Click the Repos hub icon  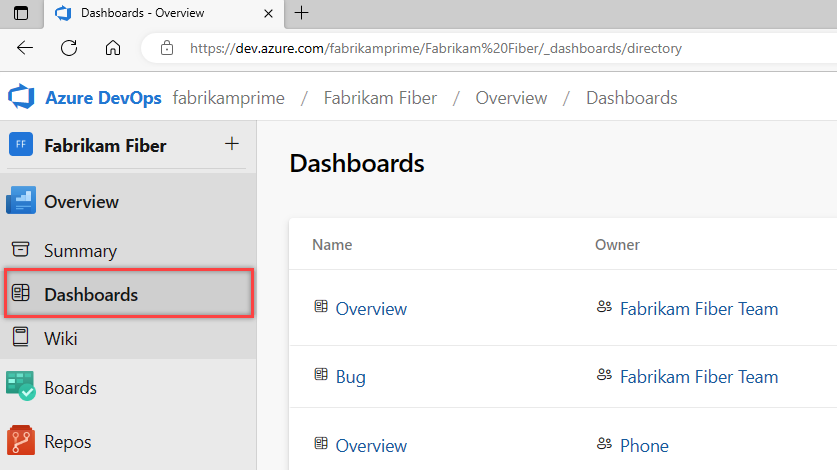(x=21, y=440)
